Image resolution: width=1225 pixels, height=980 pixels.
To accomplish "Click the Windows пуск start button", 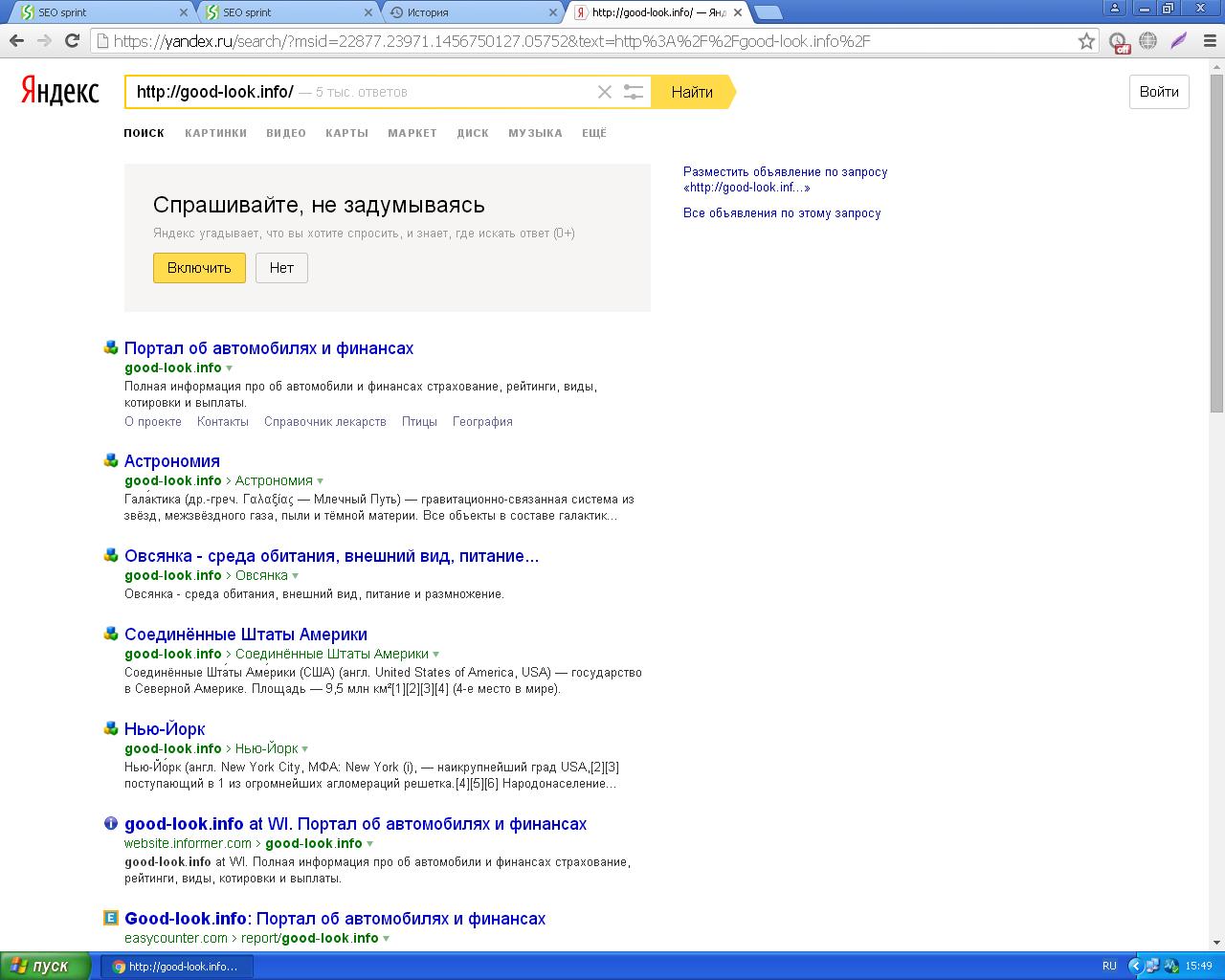I will (x=45, y=966).
